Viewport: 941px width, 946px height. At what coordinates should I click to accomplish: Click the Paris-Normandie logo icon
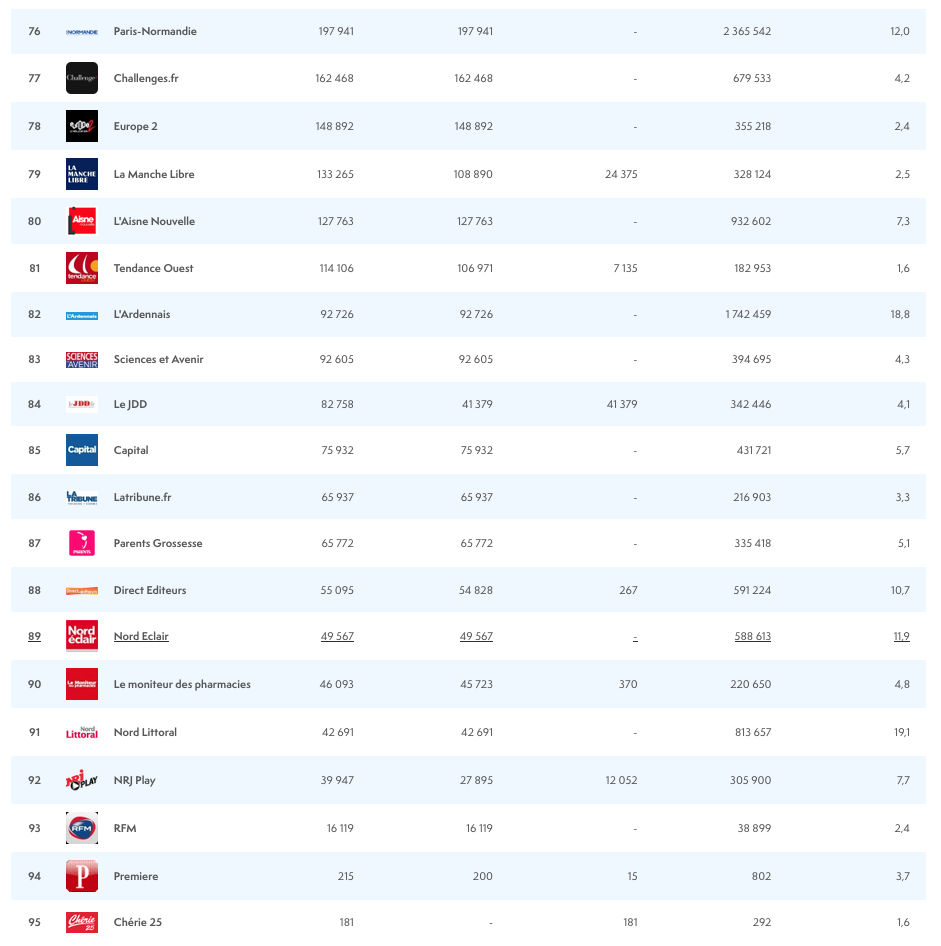point(82,32)
